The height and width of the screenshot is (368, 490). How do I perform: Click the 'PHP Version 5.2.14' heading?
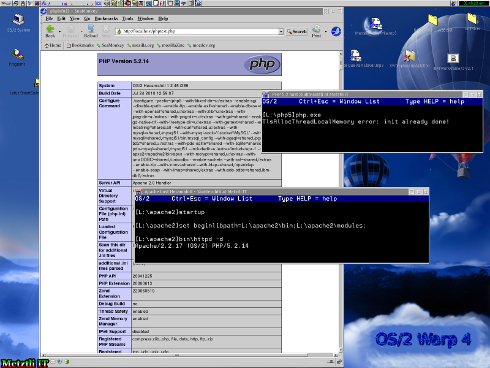coord(124,61)
